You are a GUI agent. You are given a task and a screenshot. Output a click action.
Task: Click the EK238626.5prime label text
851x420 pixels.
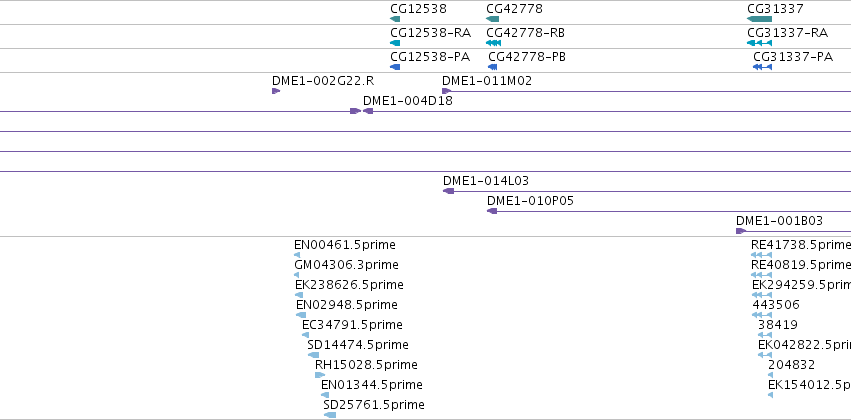pos(350,284)
